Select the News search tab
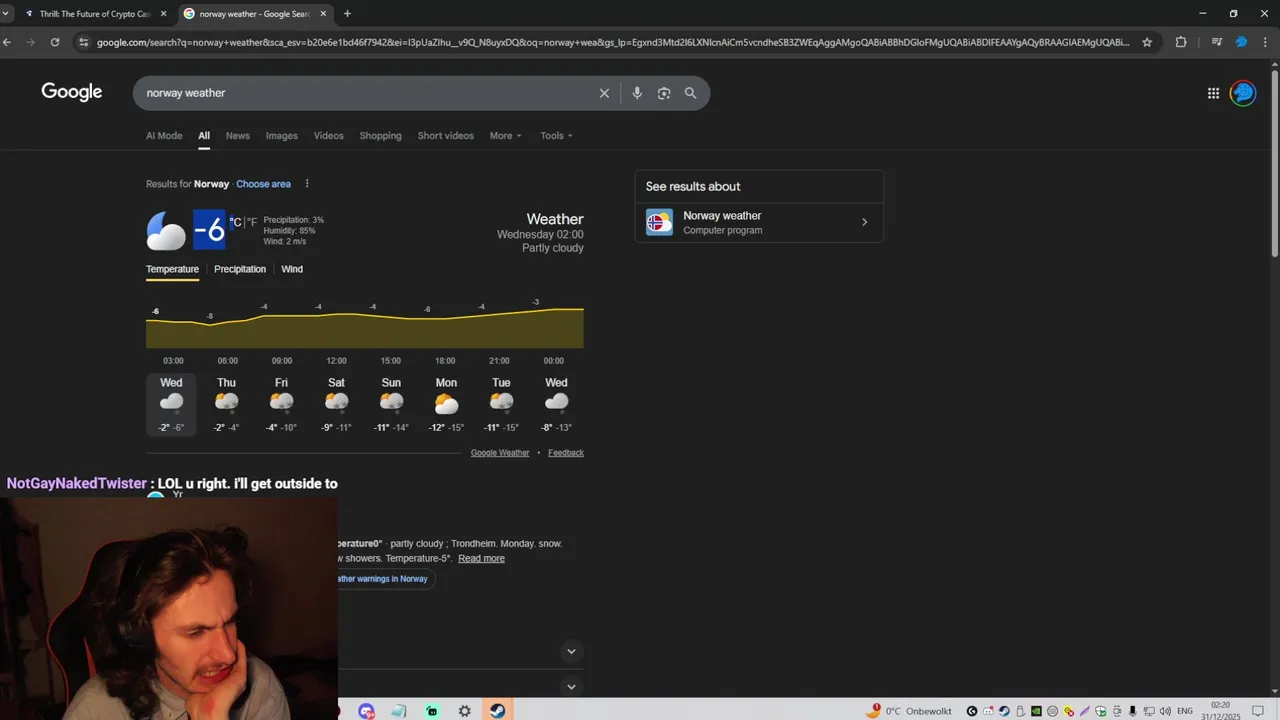Screen dimensions: 1280x720 click(x=237, y=136)
